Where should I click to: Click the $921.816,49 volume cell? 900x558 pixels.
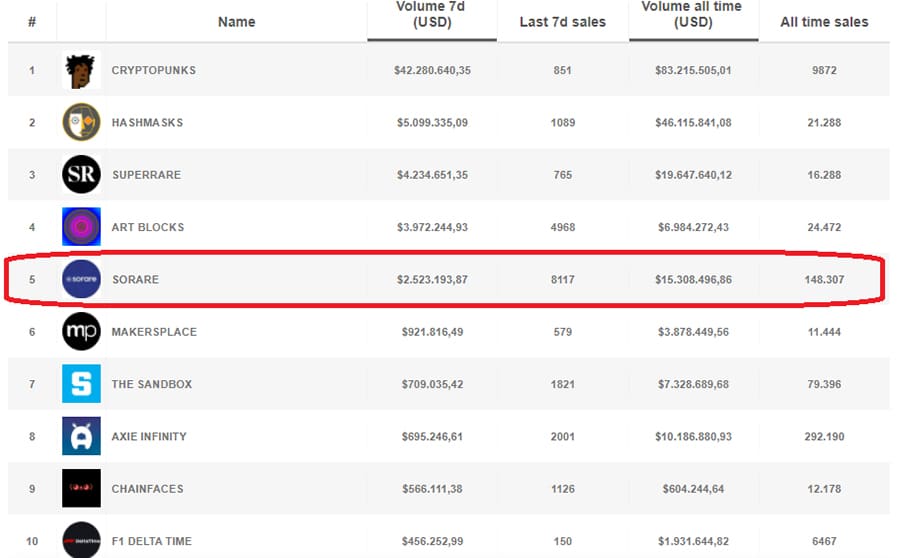[432, 331]
